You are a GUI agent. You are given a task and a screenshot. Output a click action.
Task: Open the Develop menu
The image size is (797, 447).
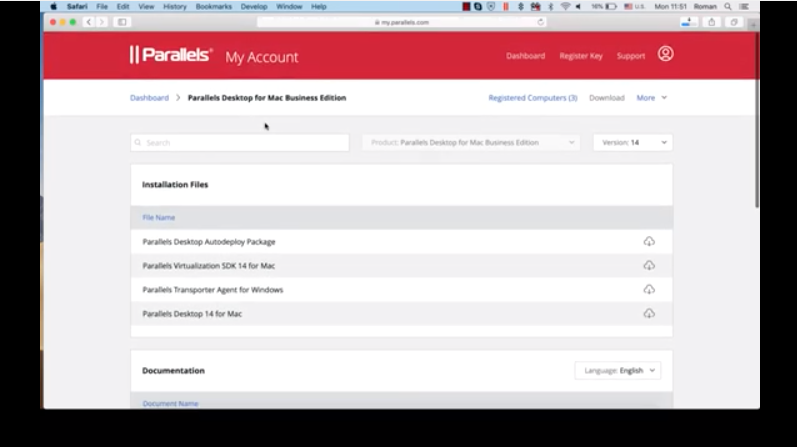254,7
